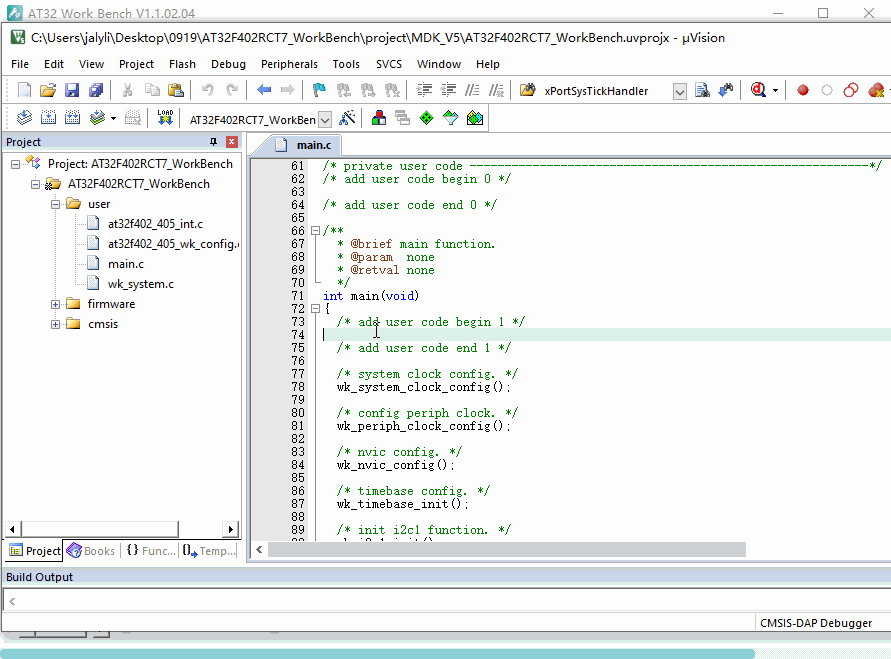
Task: Rebuild all target files
Action: point(72,118)
